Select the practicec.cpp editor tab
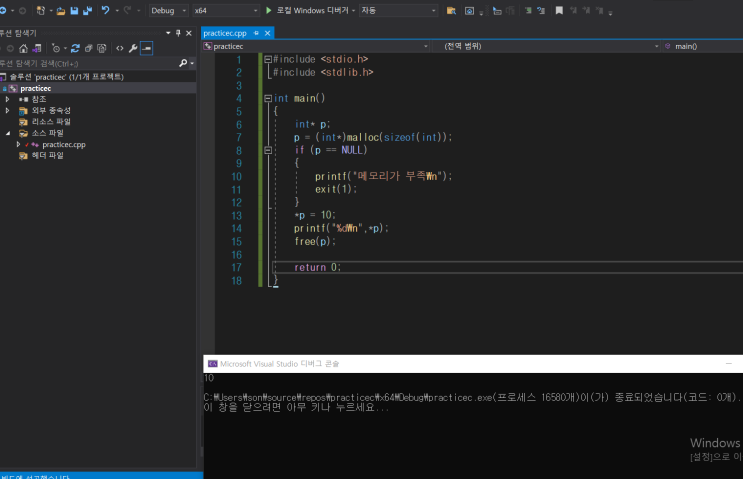The height and width of the screenshot is (479, 743). tap(225, 33)
